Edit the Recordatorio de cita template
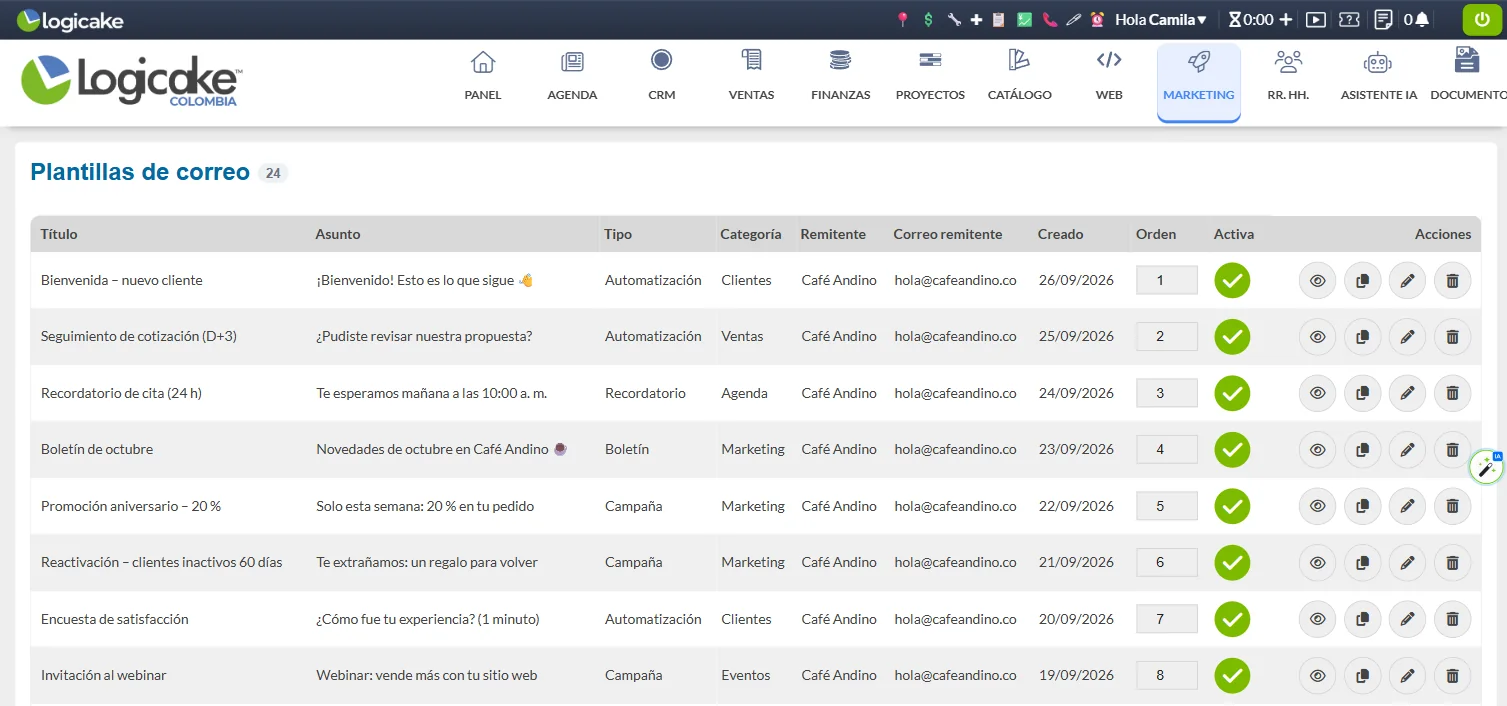The width and height of the screenshot is (1507, 706). pos(1407,394)
